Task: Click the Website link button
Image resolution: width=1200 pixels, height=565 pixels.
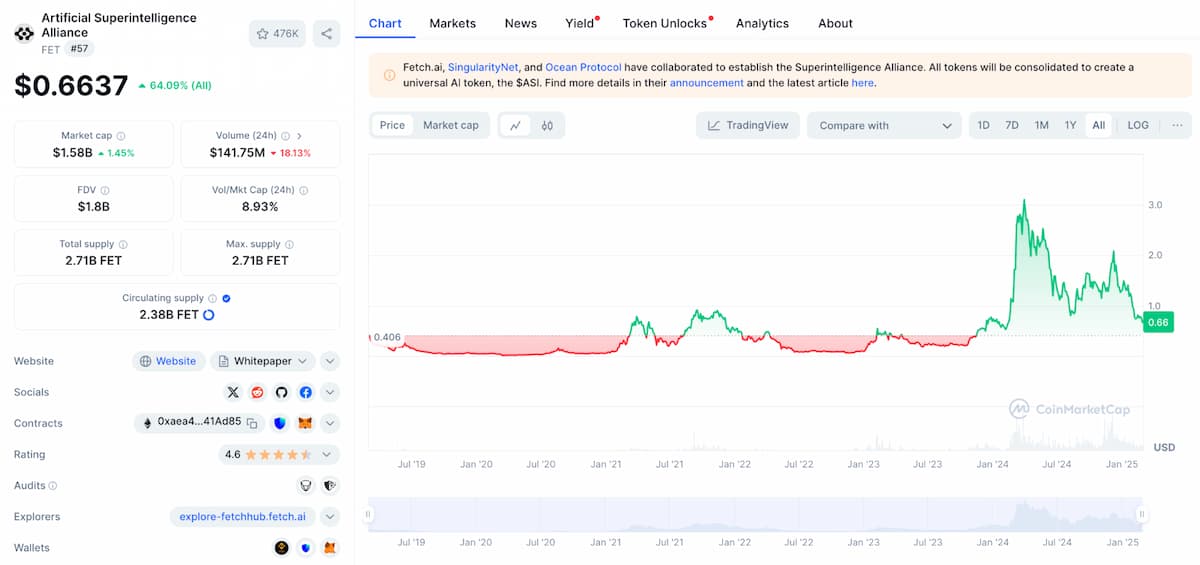Action: tap(168, 361)
